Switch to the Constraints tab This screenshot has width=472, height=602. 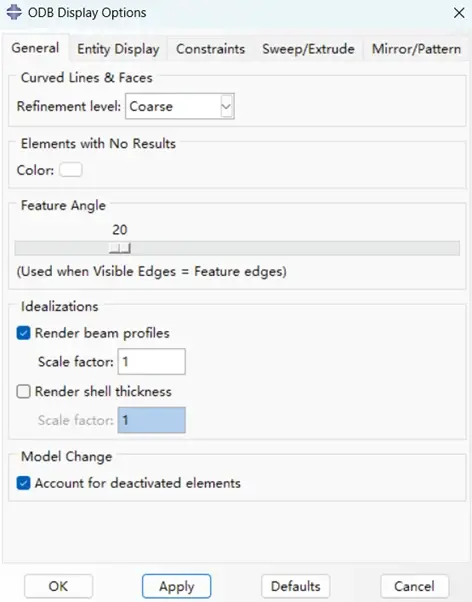(210, 49)
